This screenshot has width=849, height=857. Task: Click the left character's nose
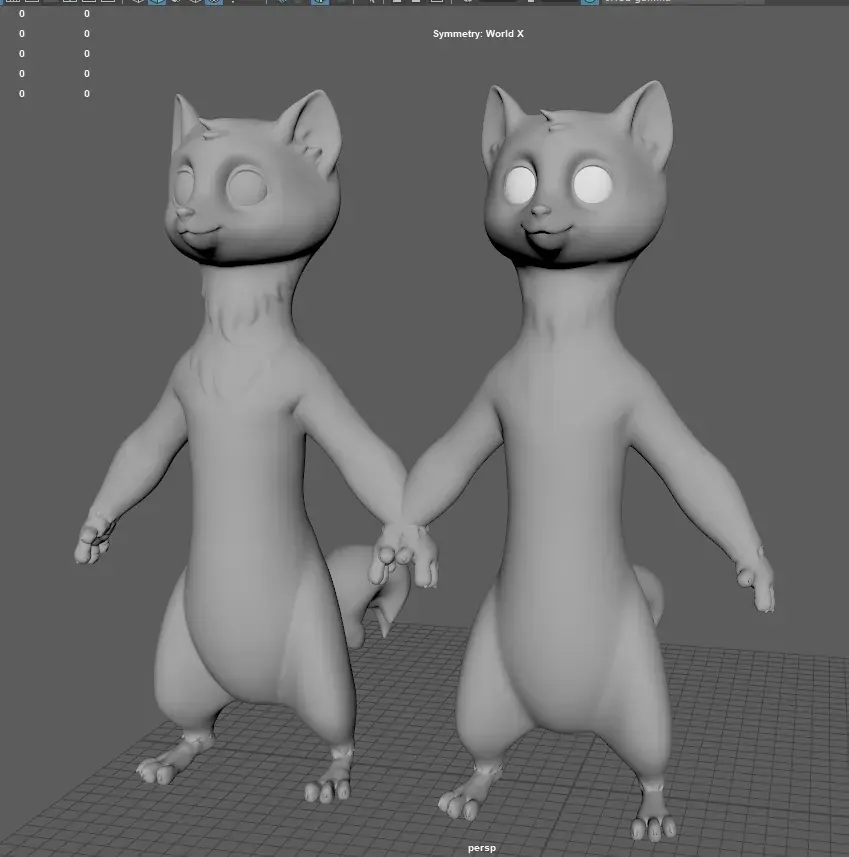tap(186, 213)
